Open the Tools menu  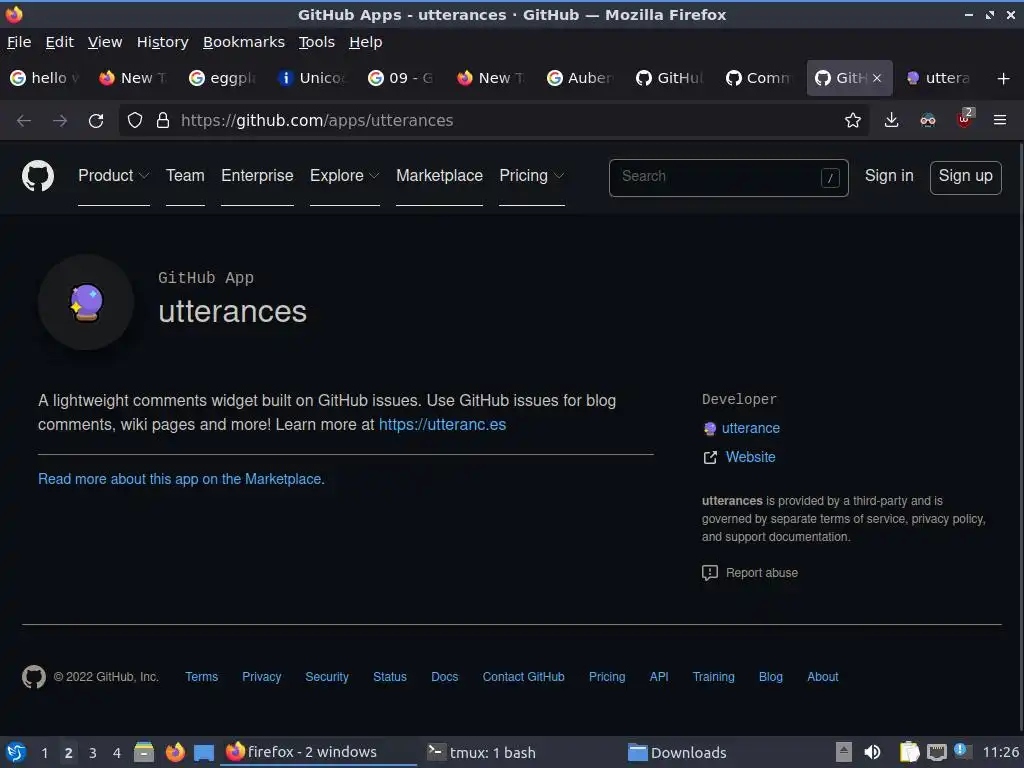(x=317, y=42)
